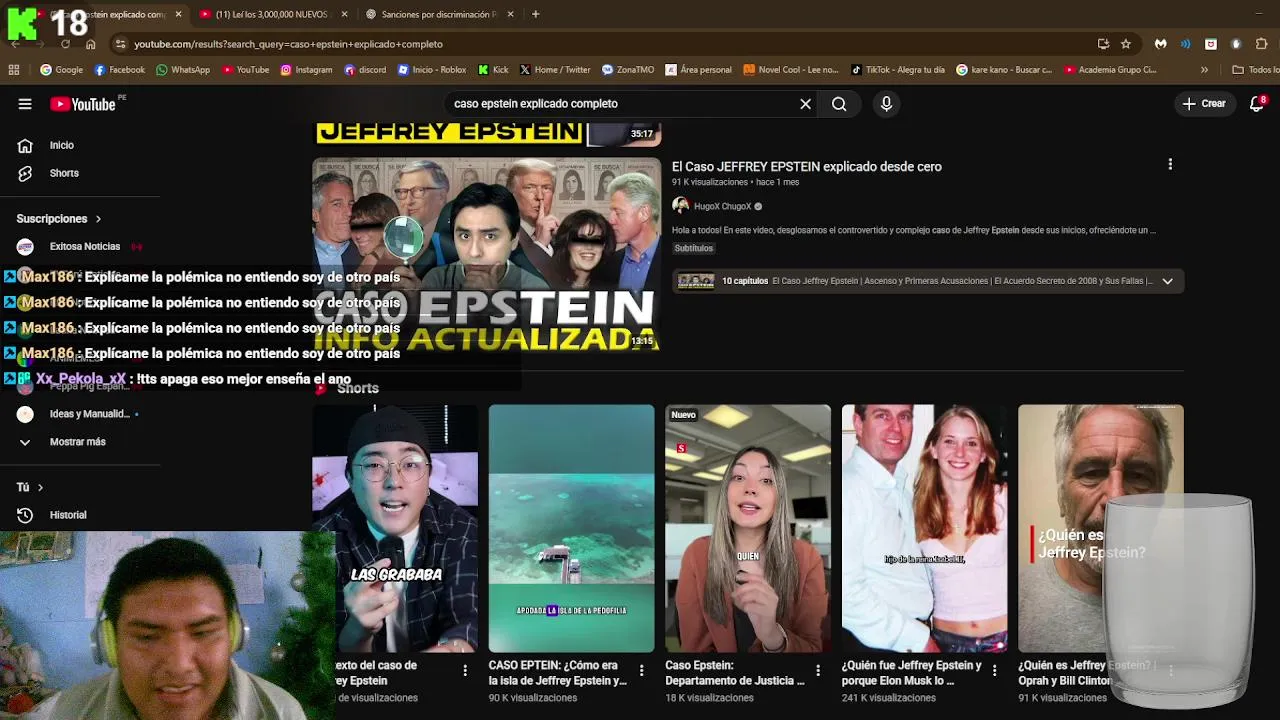
Task: Play the Elon Musk Epstein short thumbnail
Action: click(925, 528)
